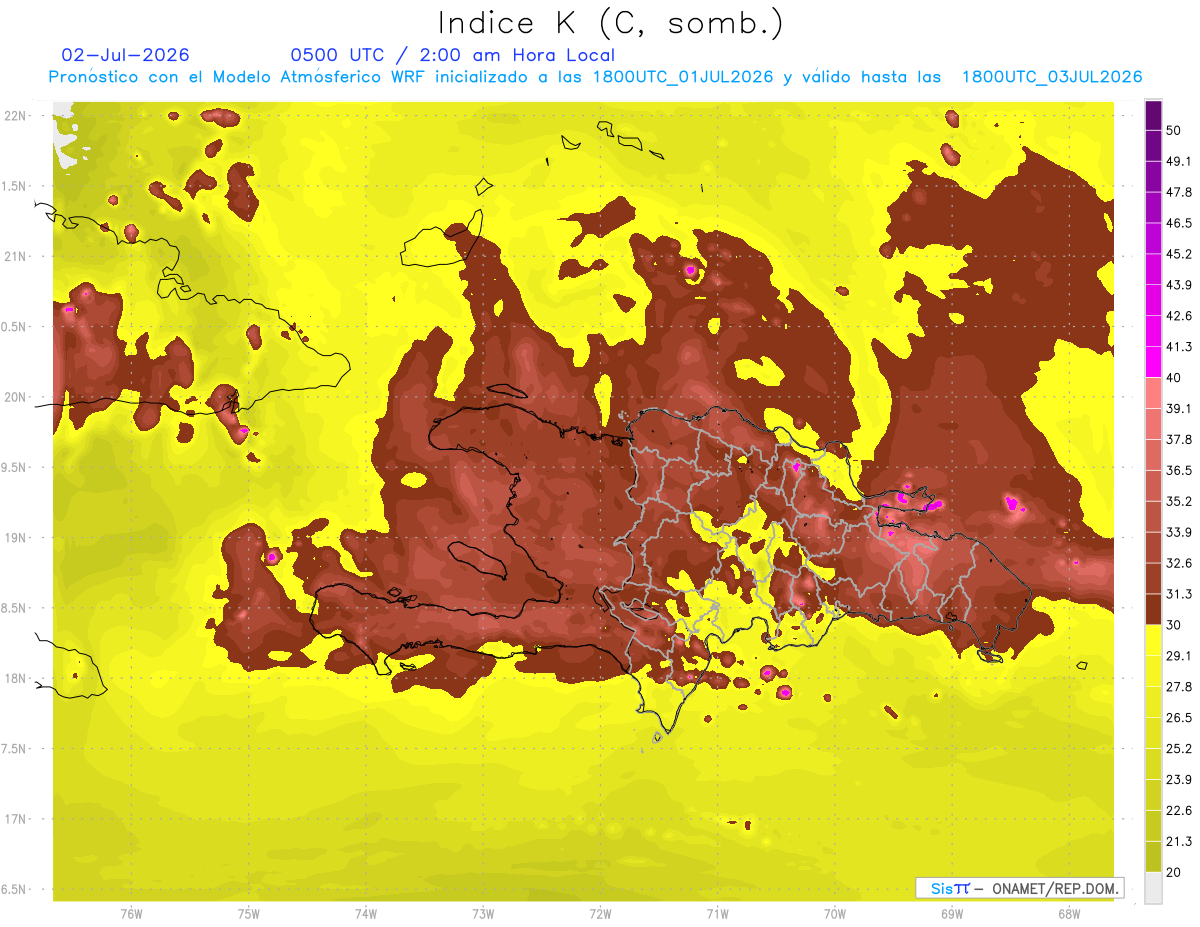Image resolution: width=1200 pixels, height=927 pixels.
Task: Click the dark purple legend swatch above 50
Action: [x=1154, y=116]
